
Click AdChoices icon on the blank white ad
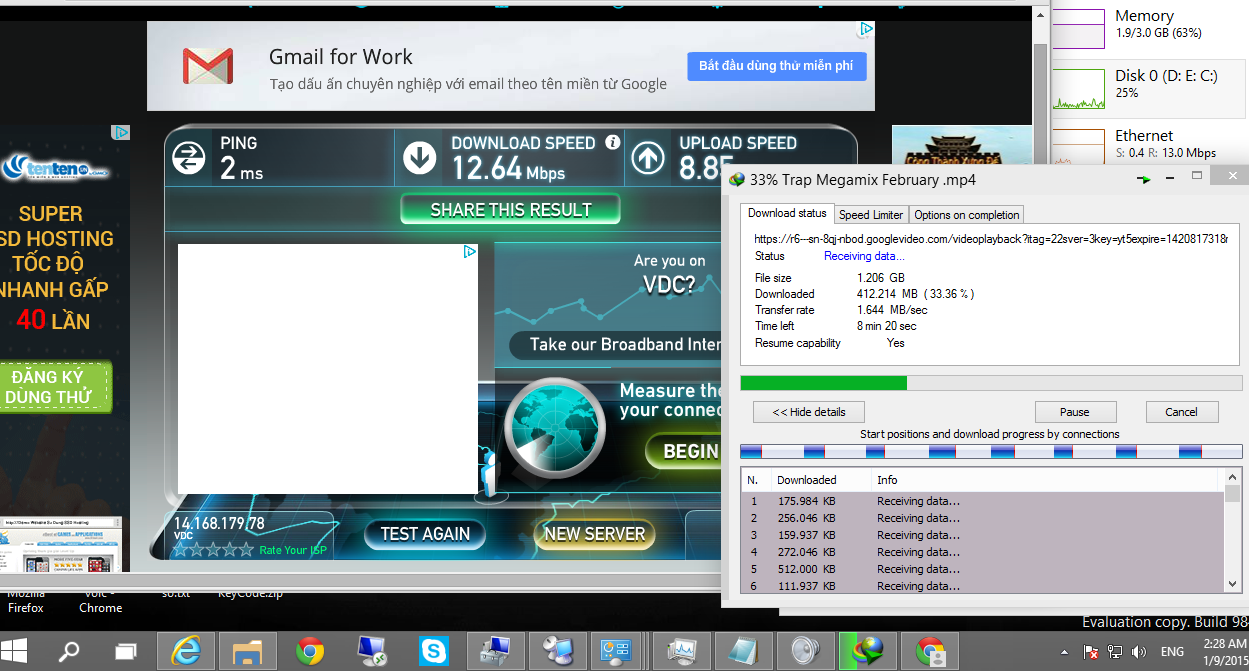pyautogui.click(x=470, y=252)
